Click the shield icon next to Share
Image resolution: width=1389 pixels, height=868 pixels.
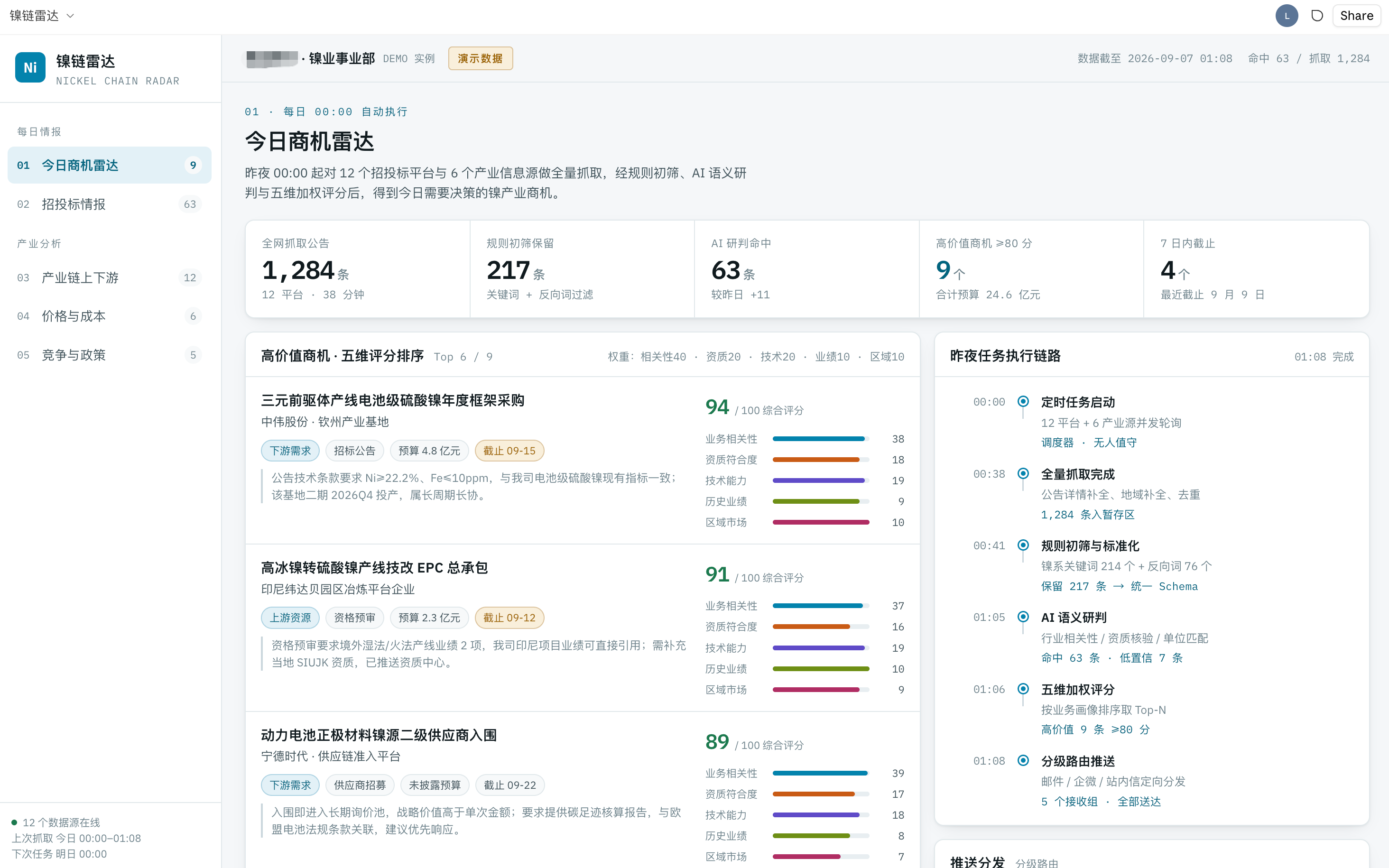[1317, 16]
